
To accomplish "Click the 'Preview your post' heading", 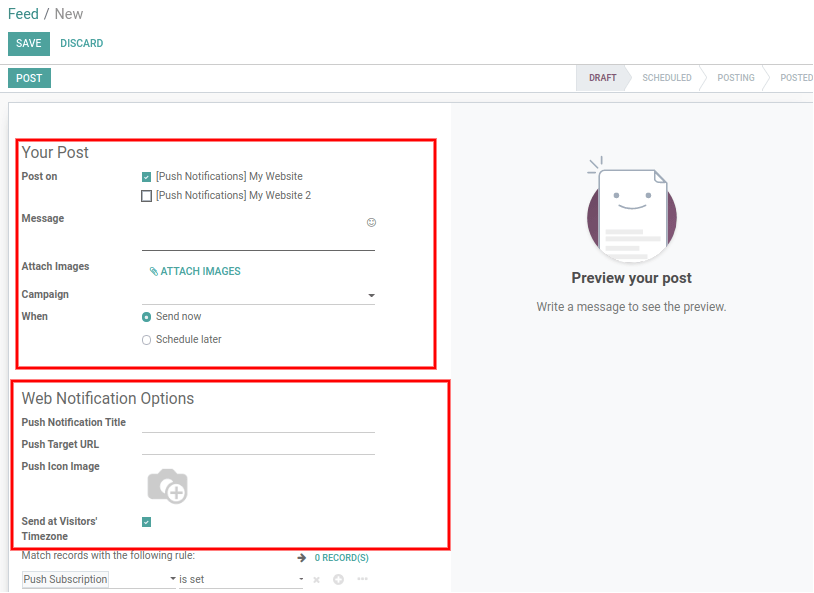I will [631, 278].
